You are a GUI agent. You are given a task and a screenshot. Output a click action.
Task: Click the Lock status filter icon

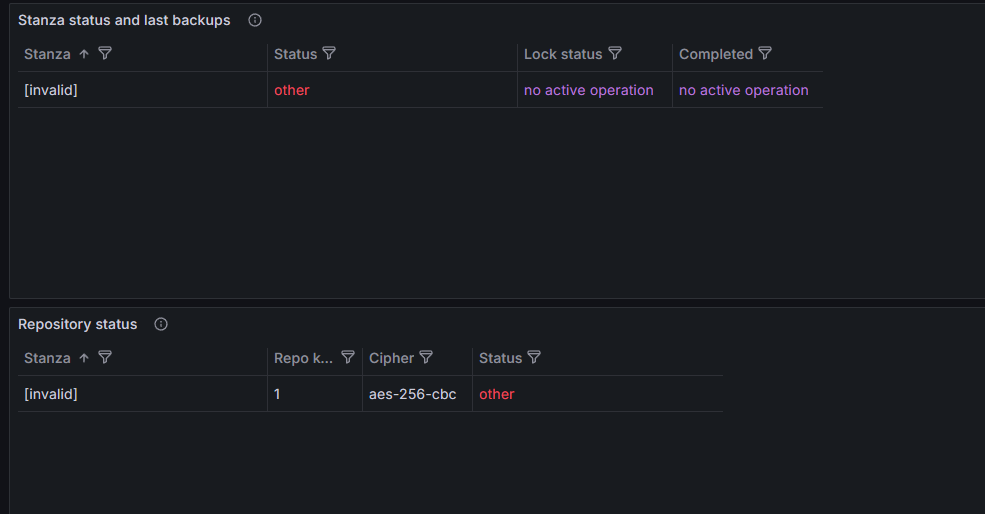(x=615, y=54)
